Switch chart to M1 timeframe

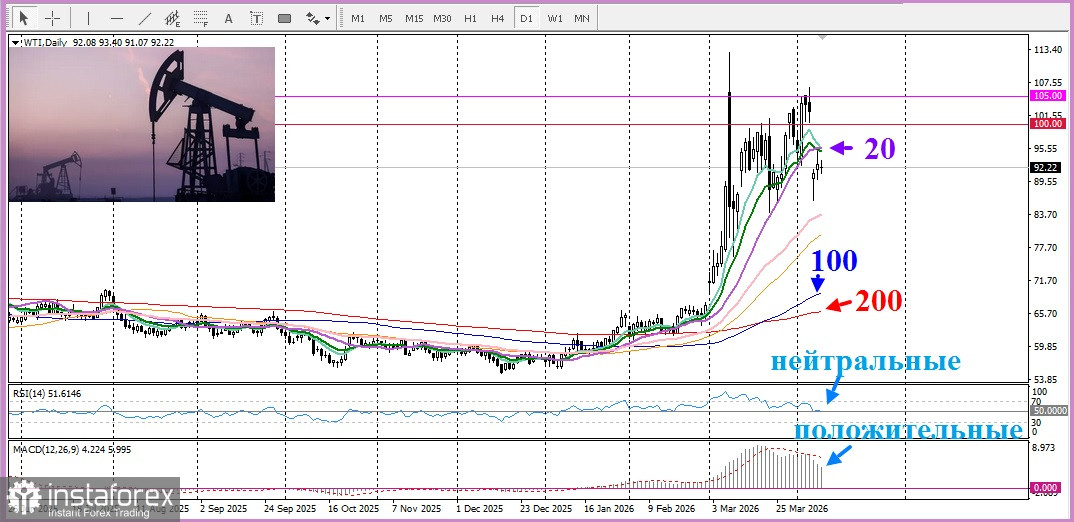click(358, 18)
